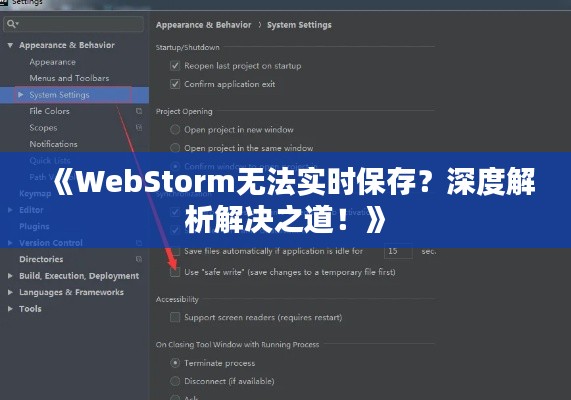Click the Appearance & Behavior breadcrumb link
Viewport: 571px width, 400px height.
pyautogui.click(x=204, y=25)
